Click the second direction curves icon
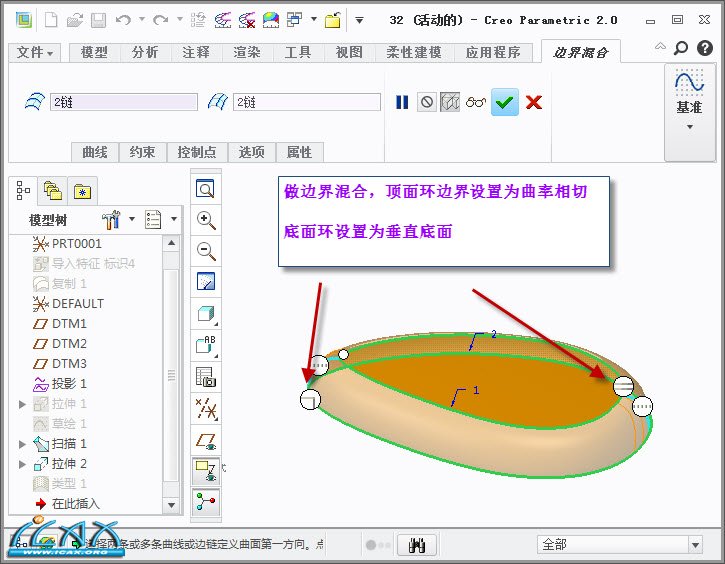725x564 pixels. [x=218, y=102]
